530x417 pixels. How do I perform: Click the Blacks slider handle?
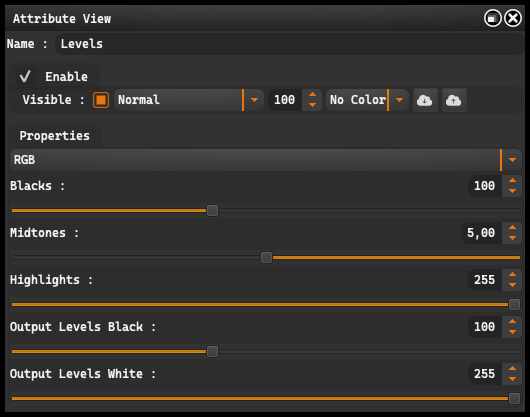[212, 211]
